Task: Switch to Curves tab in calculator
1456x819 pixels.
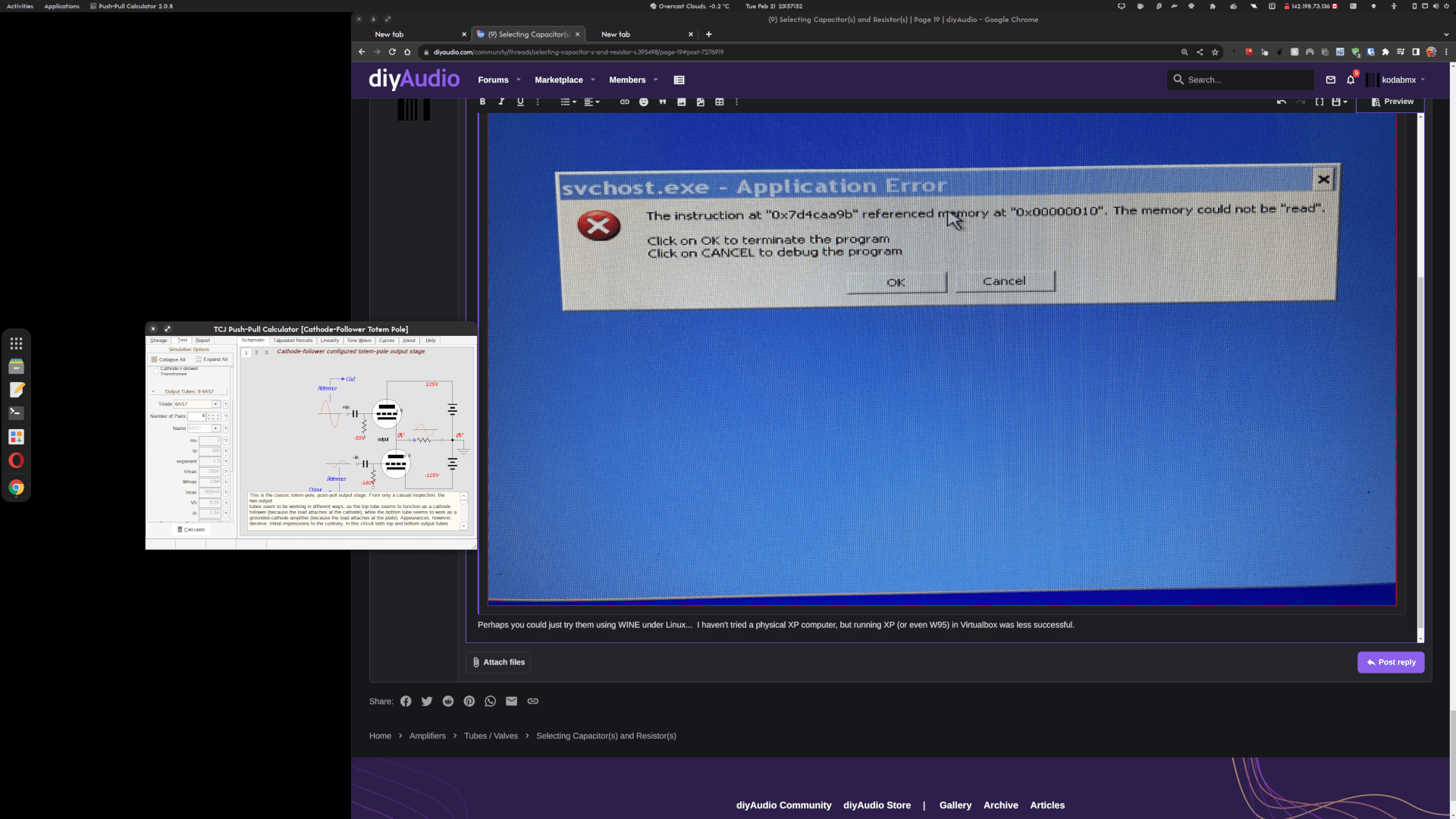Action: (387, 340)
